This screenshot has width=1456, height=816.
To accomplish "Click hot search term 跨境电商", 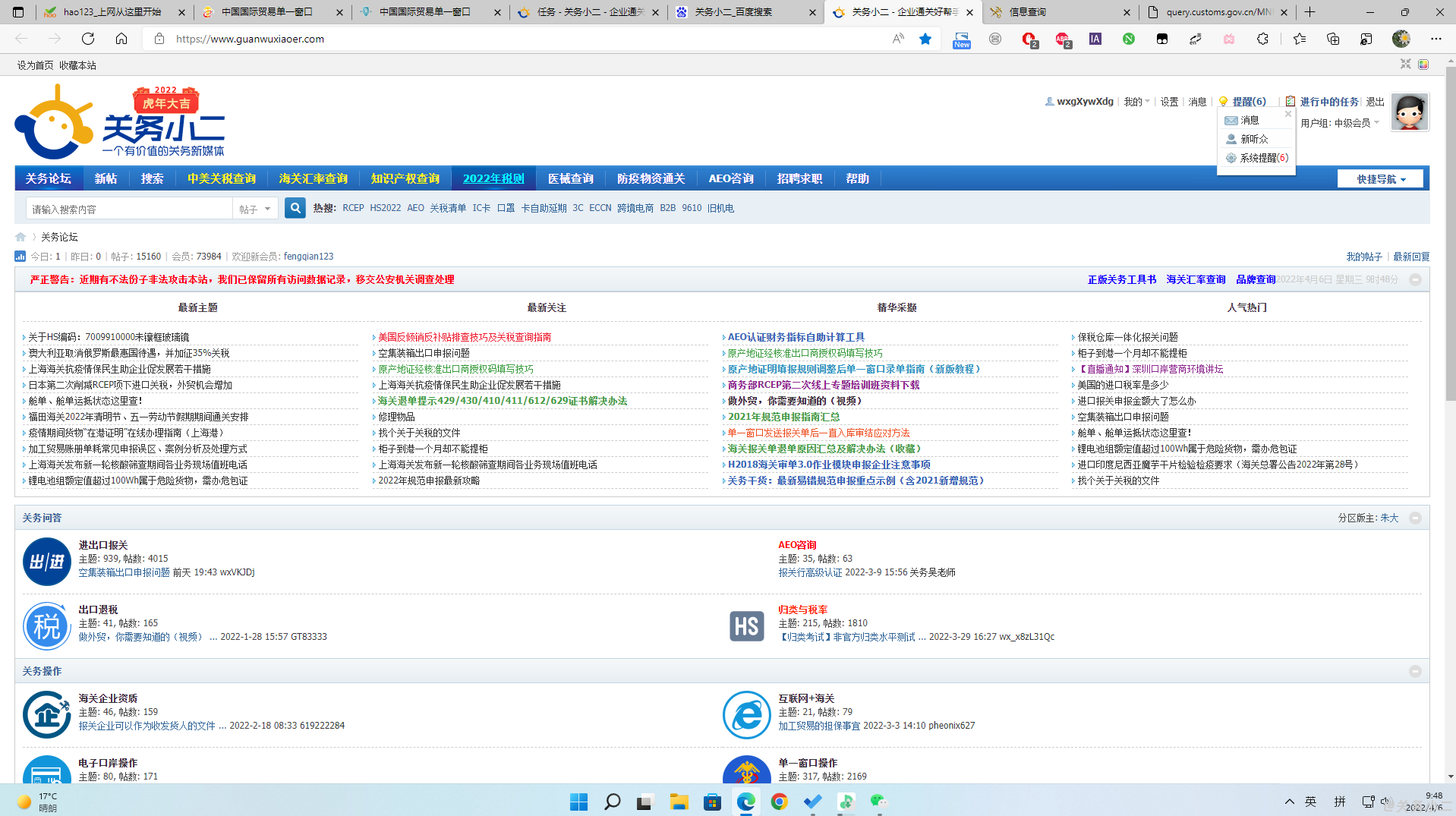I will click(635, 208).
